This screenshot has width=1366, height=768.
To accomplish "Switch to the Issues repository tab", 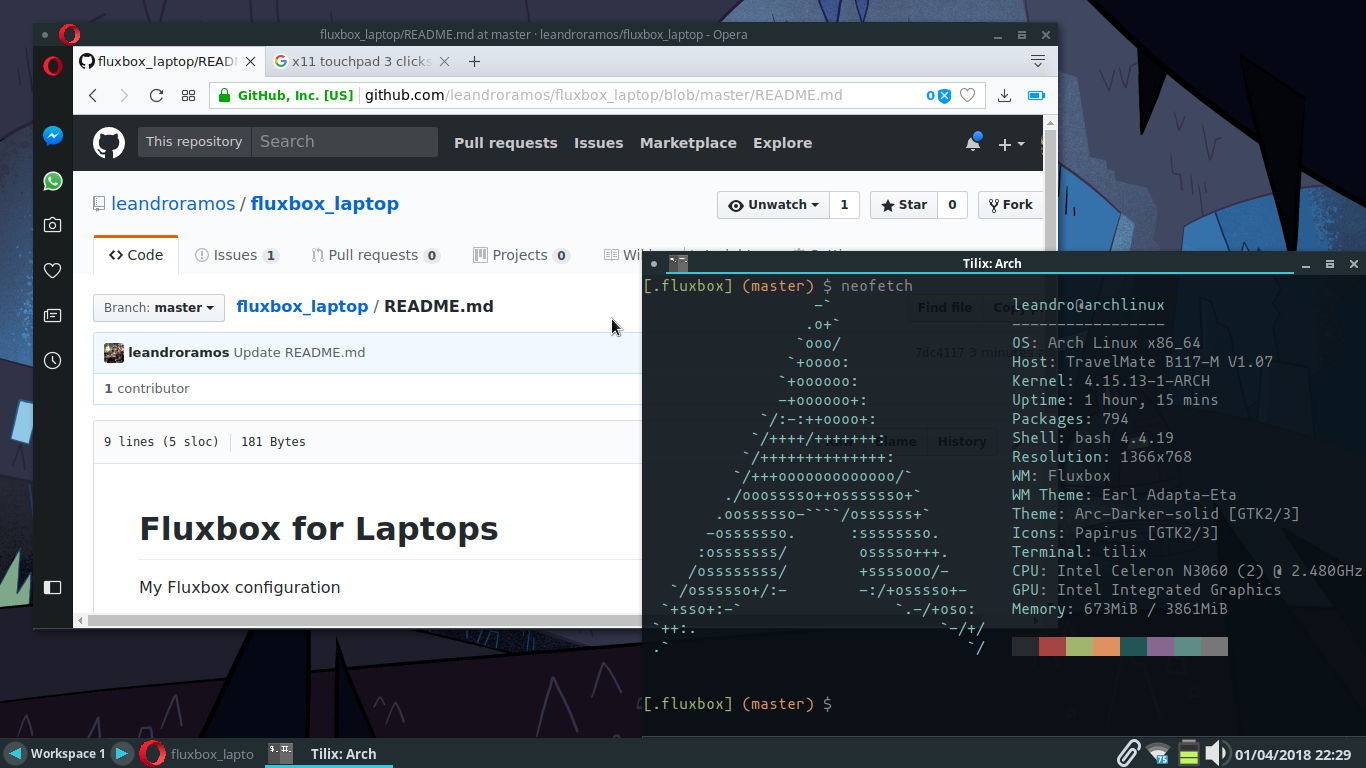I will click(237, 255).
